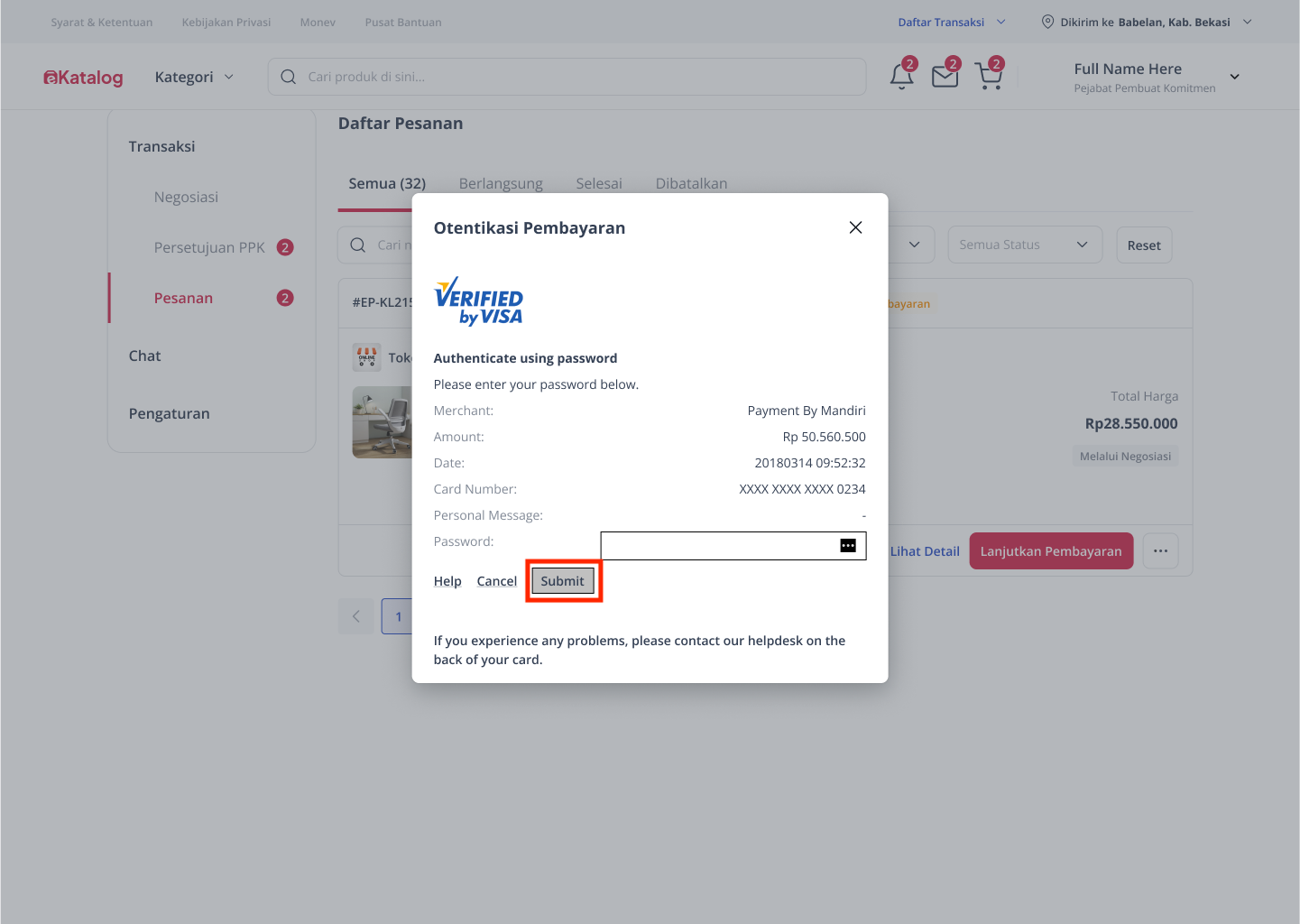Focus the Password input field
The image size is (1300, 924).
719,546
